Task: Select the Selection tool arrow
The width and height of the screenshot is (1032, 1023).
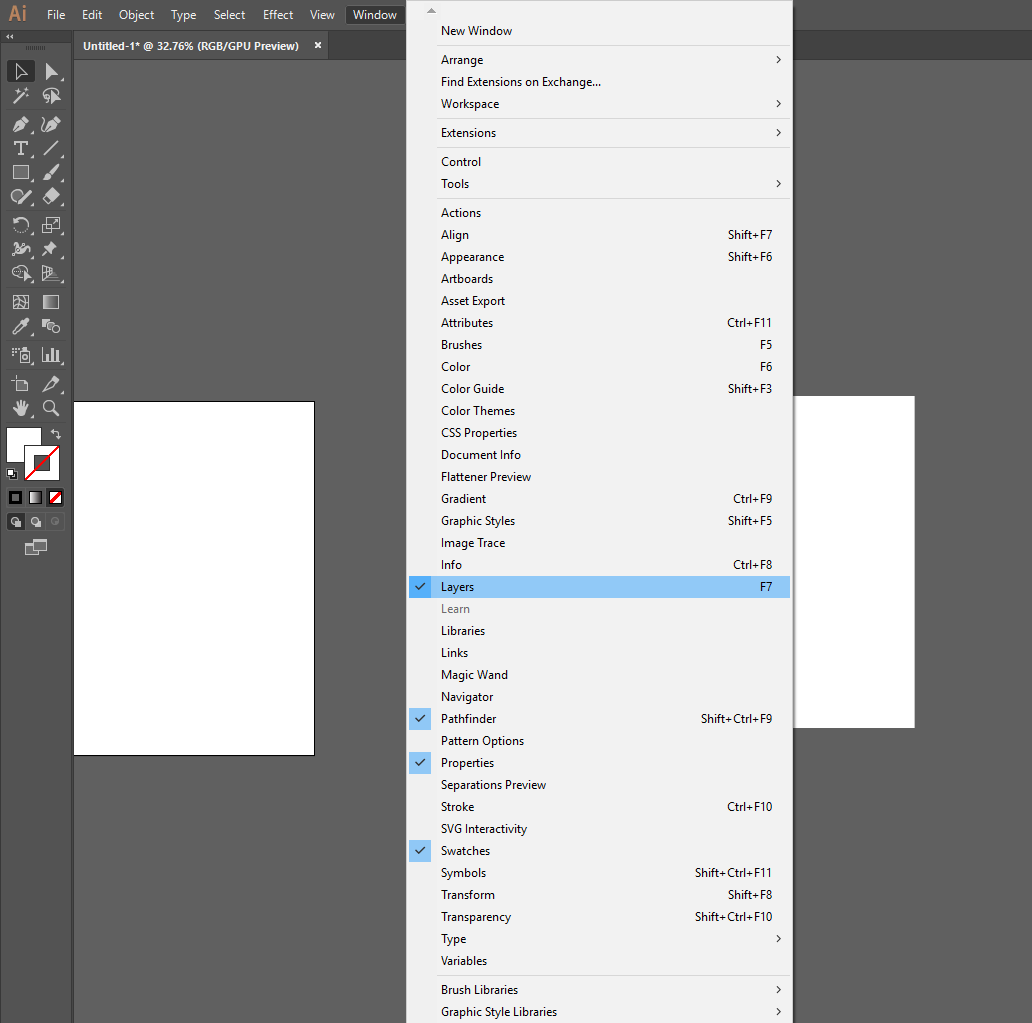Action: pyautogui.click(x=20, y=71)
